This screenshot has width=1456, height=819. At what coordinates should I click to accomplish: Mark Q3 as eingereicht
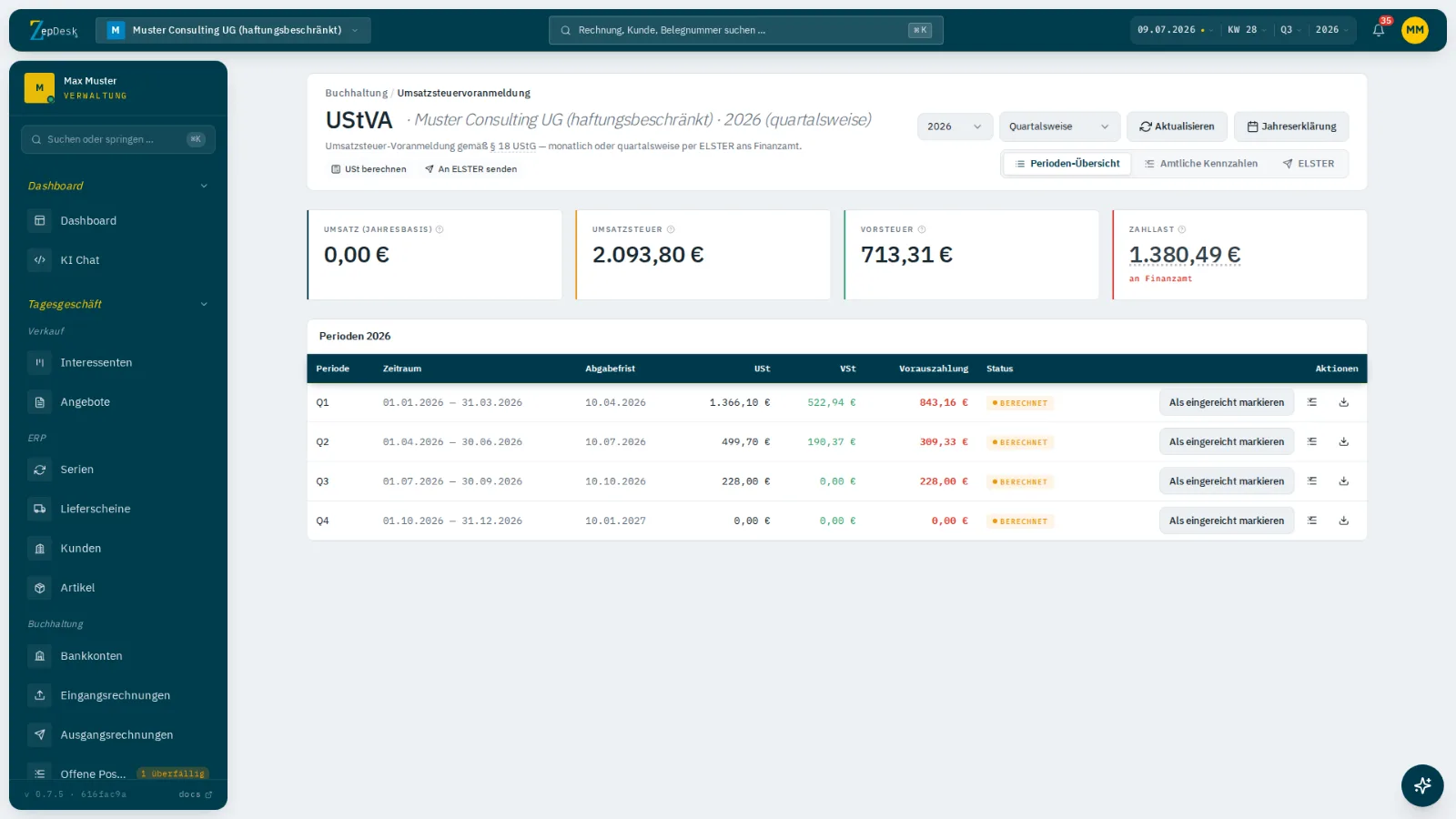(x=1227, y=481)
